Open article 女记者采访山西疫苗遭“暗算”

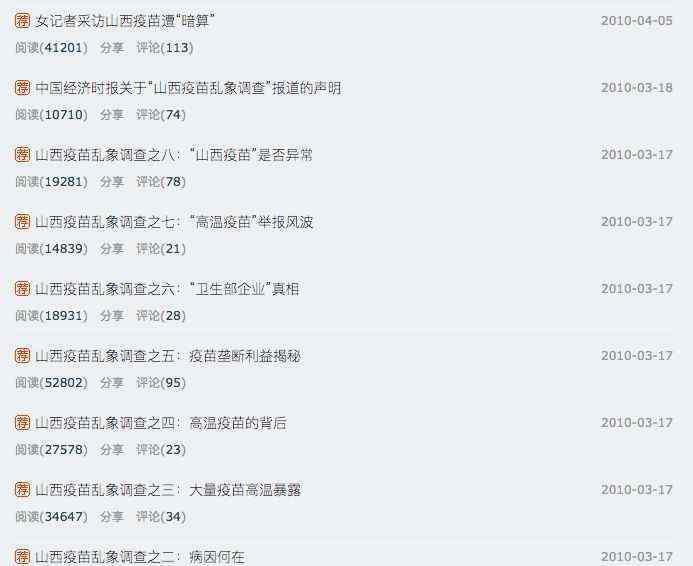(125, 21)
